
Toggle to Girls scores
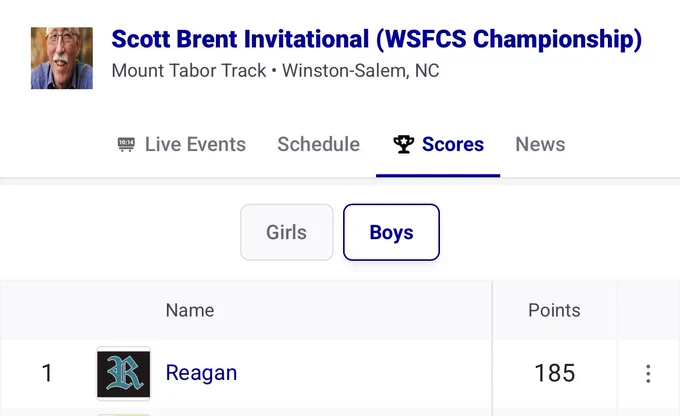pyautogui.click(x=287, y=232)
